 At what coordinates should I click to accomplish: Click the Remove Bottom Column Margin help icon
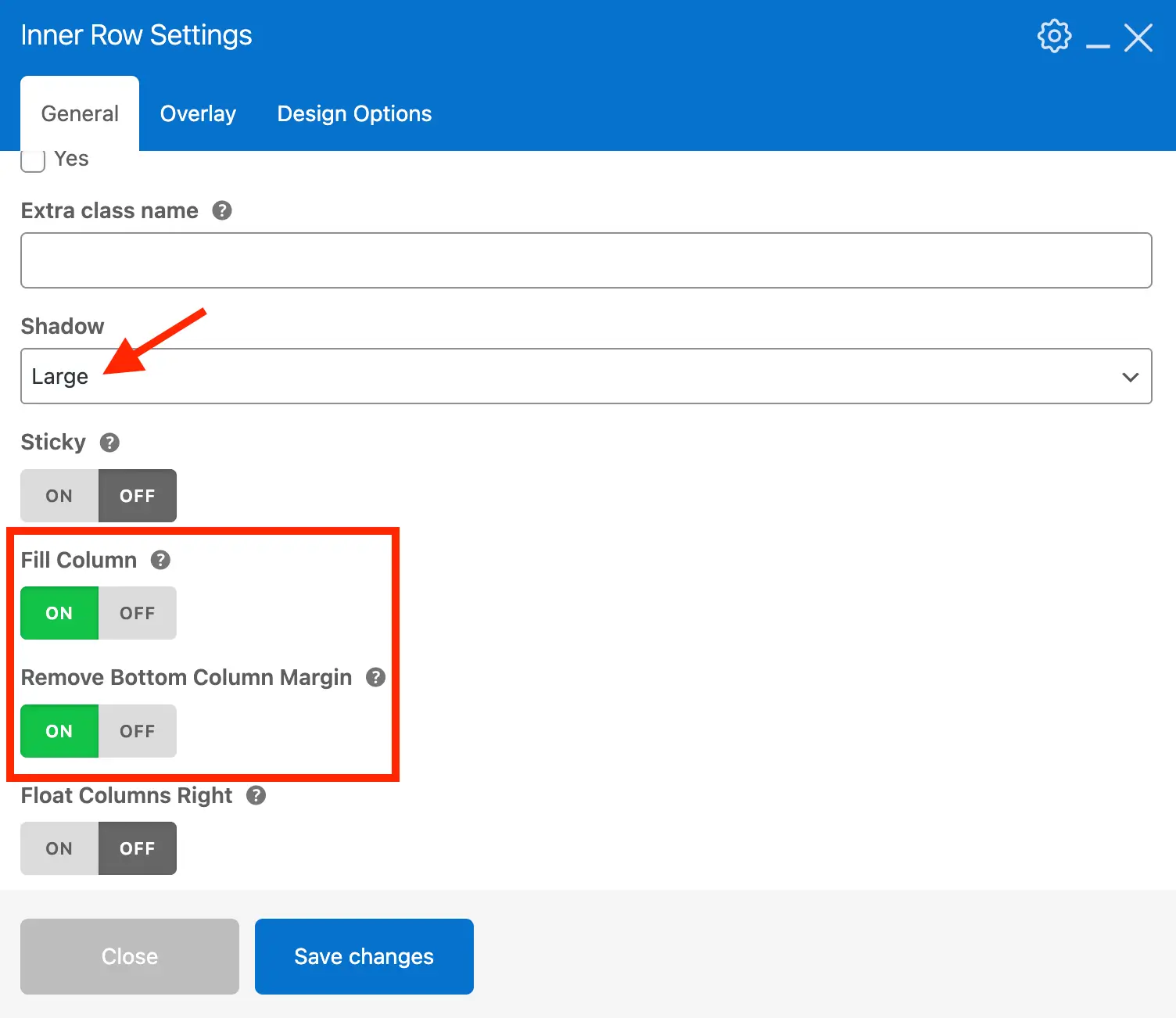[x=375, y=678]
